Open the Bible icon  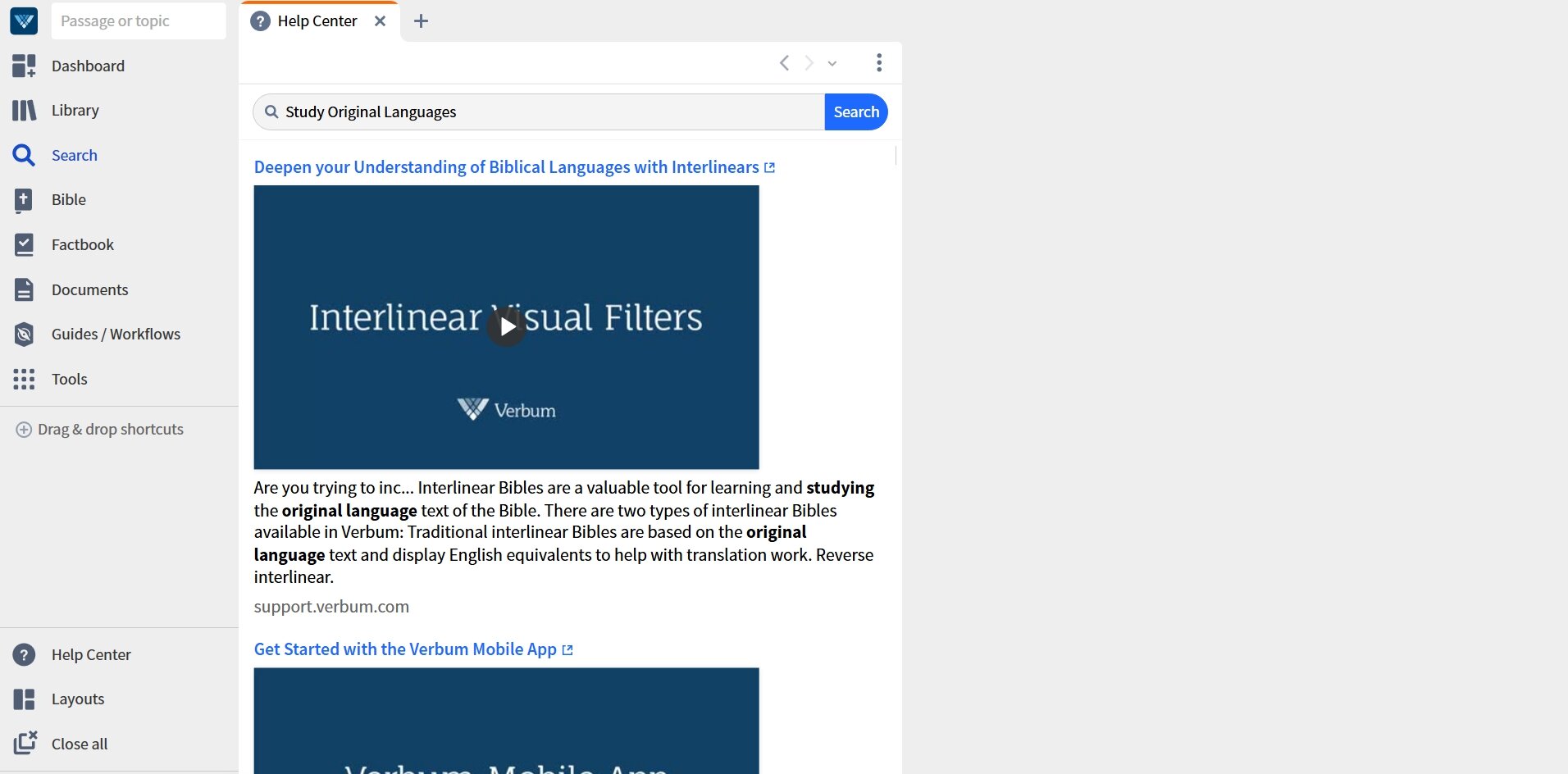(24, 200)
